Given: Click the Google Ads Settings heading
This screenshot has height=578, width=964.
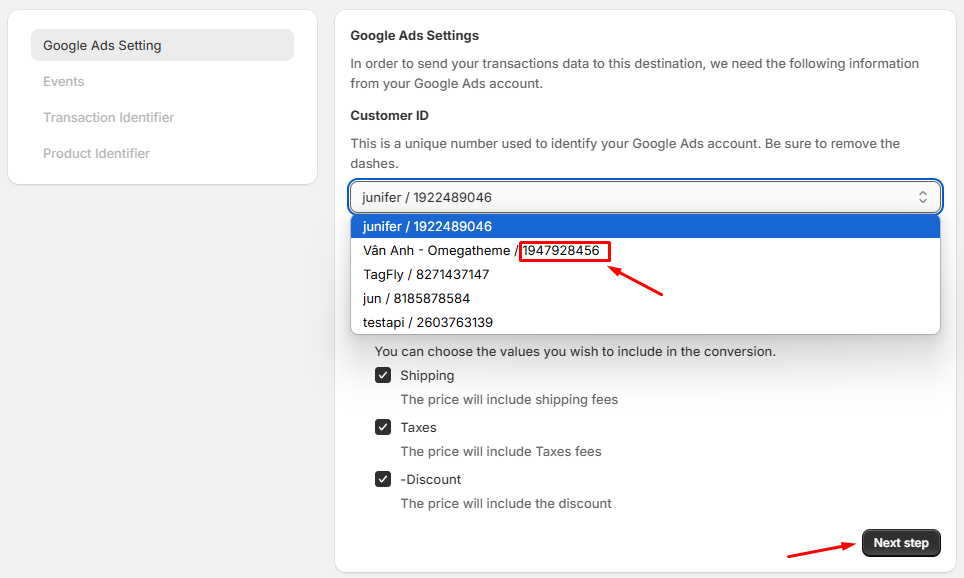Looking at the screenshot, I should click(414, 36).
